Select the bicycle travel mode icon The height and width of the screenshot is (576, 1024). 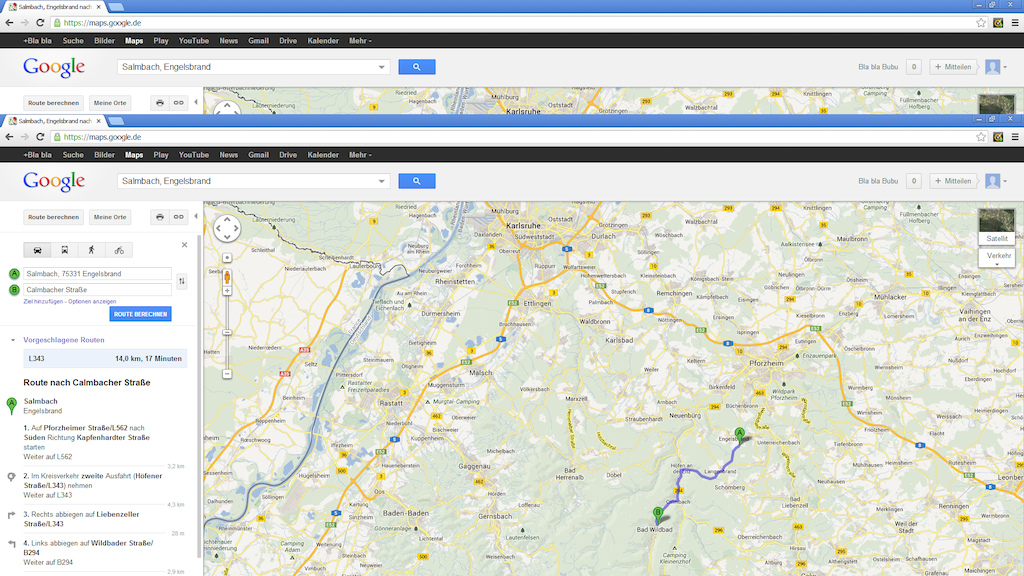click(x=119, y=250)
